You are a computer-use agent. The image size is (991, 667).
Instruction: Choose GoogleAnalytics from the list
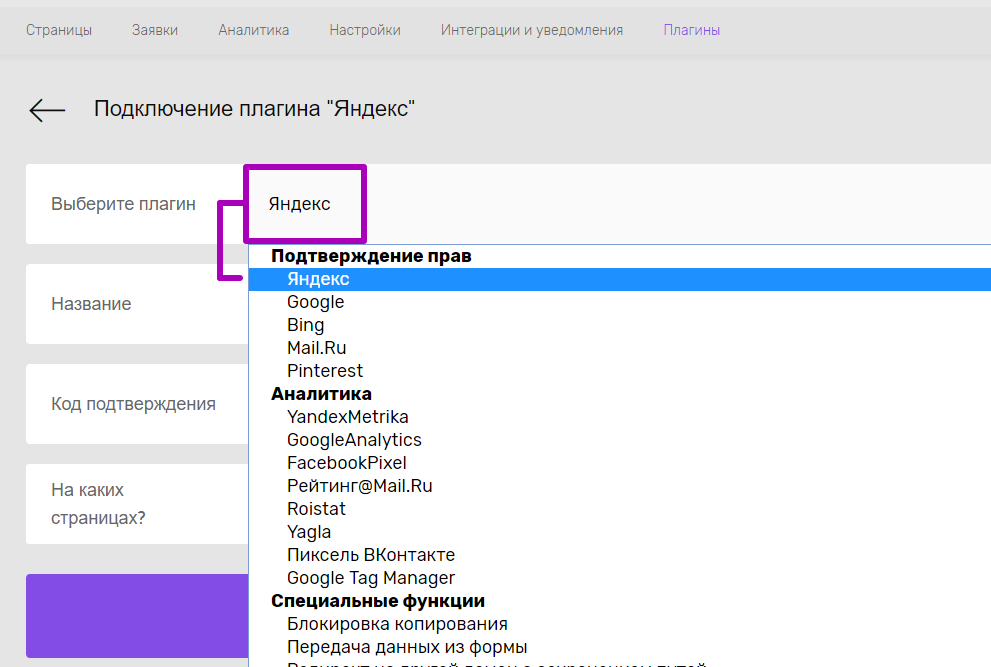[619, 440]
